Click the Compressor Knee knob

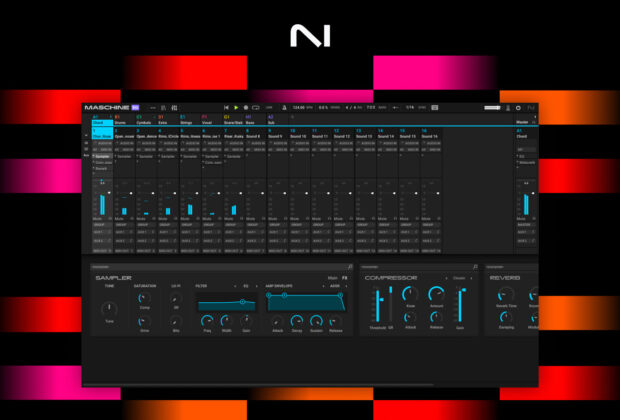click(x=410, y=294)
